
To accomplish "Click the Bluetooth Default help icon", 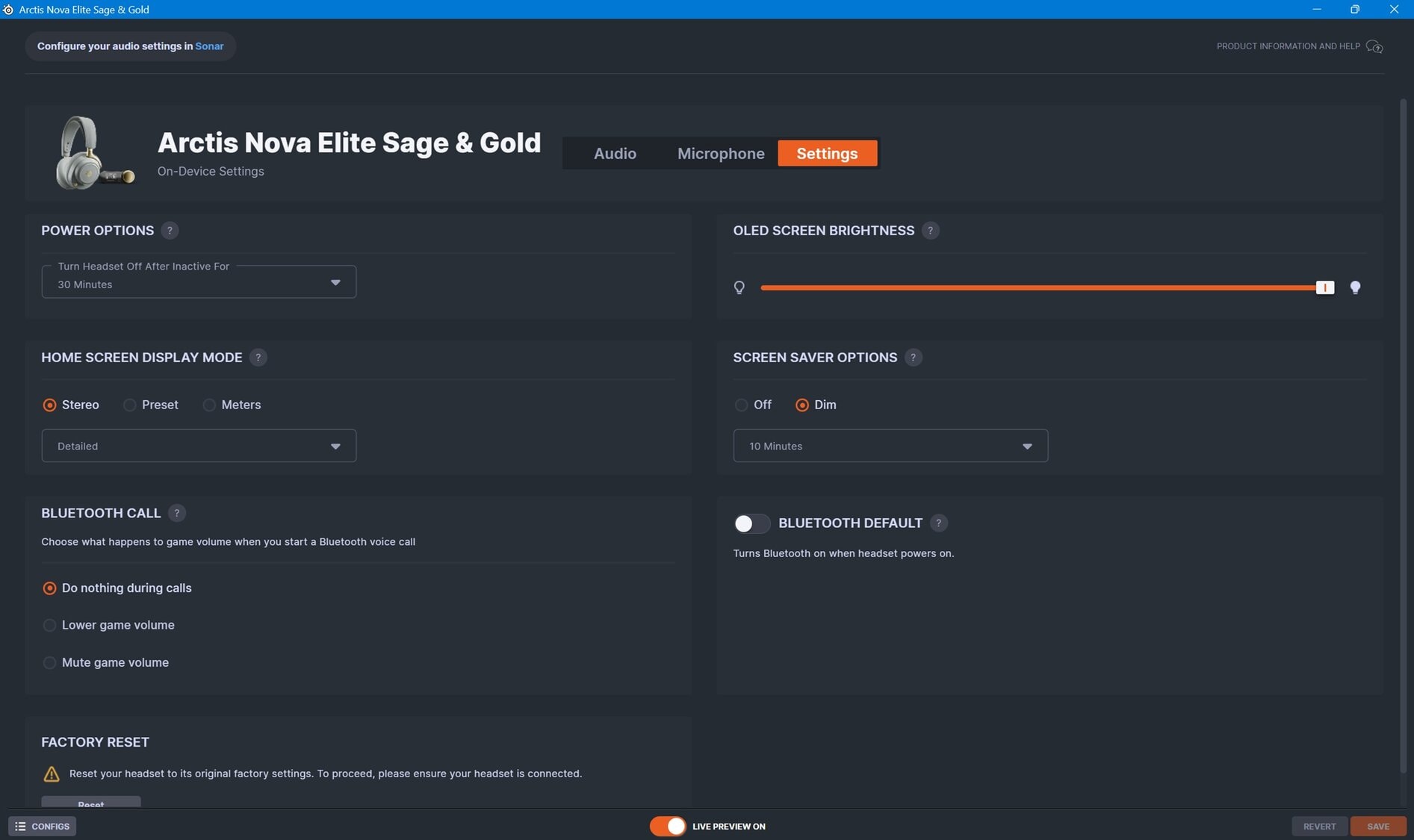I will [939, 523].
